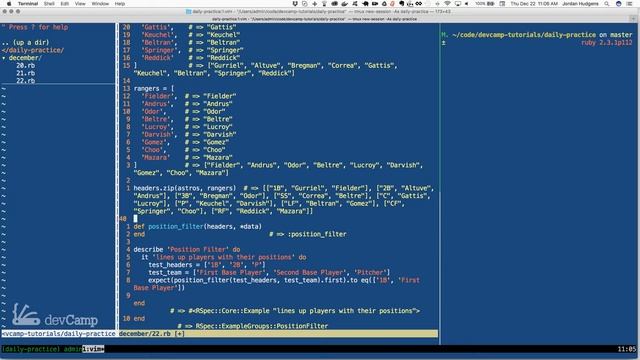This screenshot has height=360, width=640.
Task: Click the 'Andrus' string entry
Action: click(156, 104)
